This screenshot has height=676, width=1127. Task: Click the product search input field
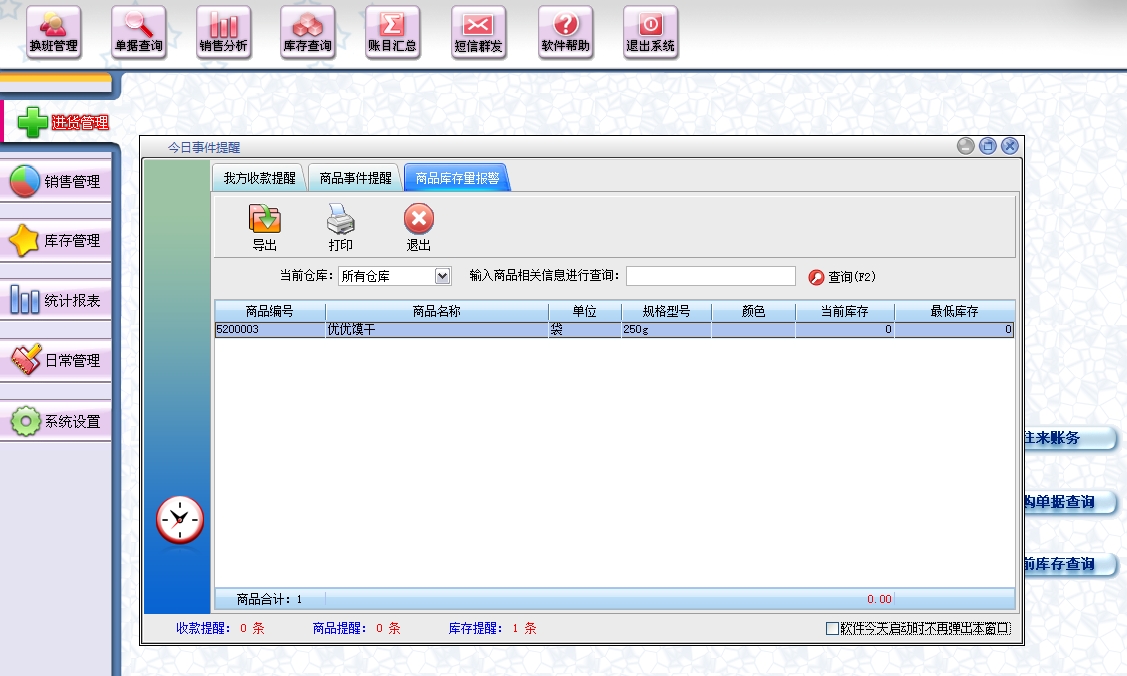710,276
